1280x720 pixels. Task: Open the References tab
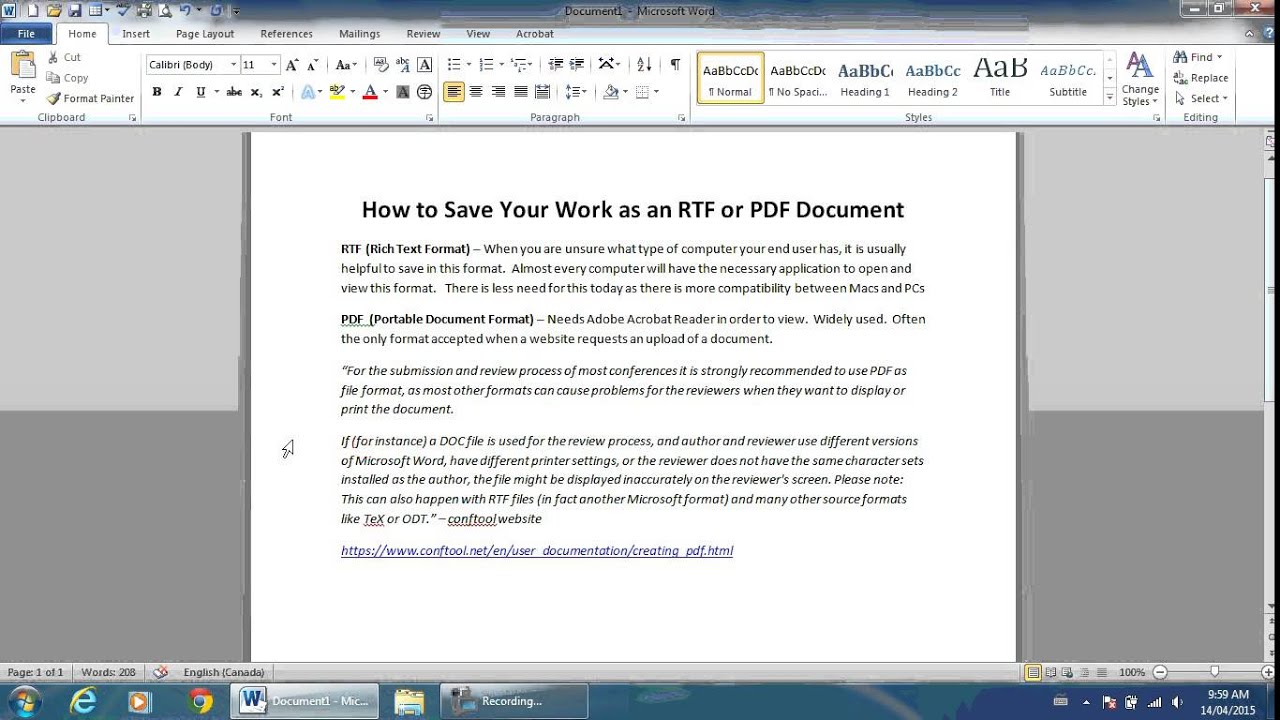tap(287, 33)
